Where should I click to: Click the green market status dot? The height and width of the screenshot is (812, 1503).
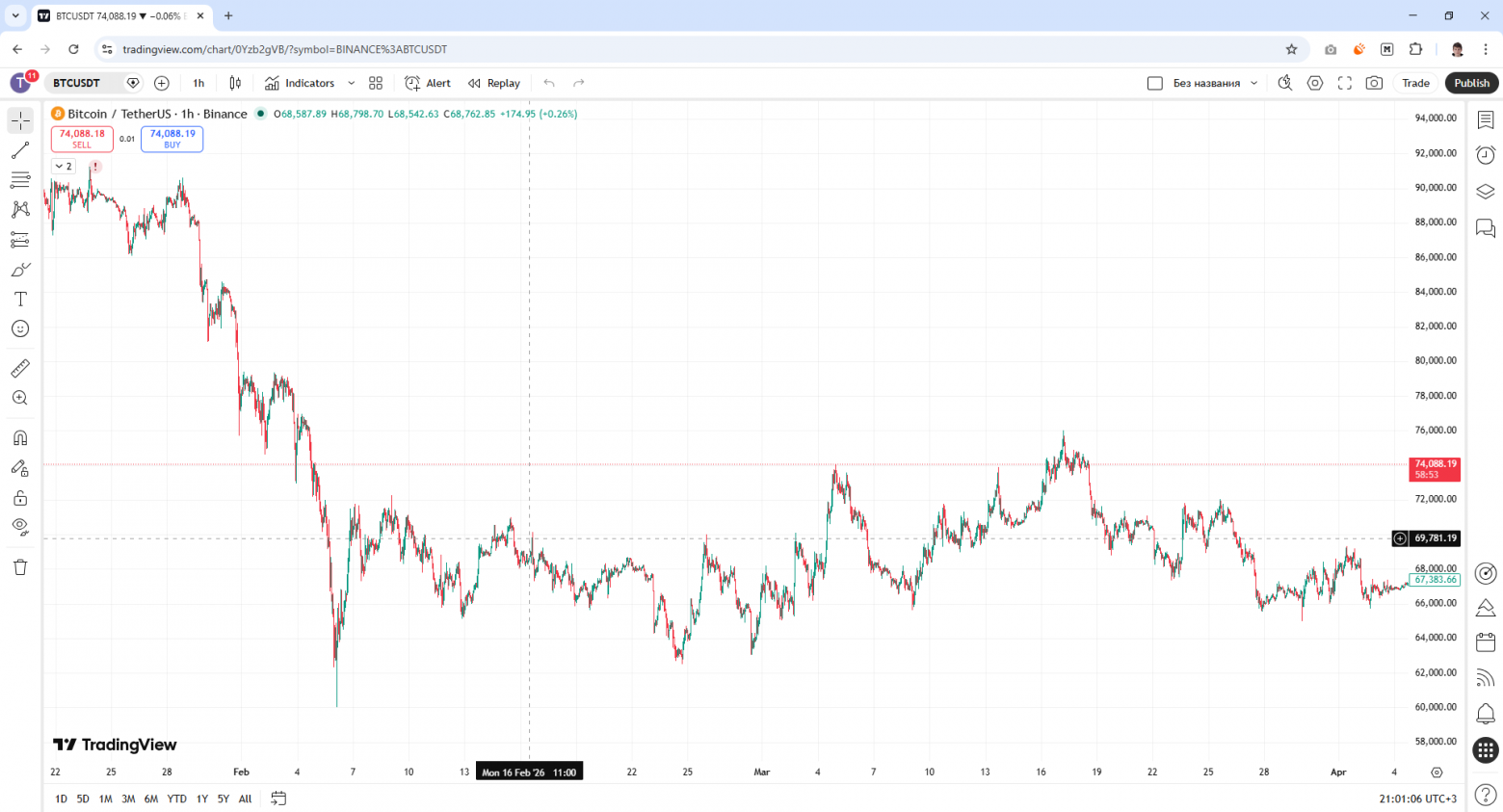coord(260,114)
